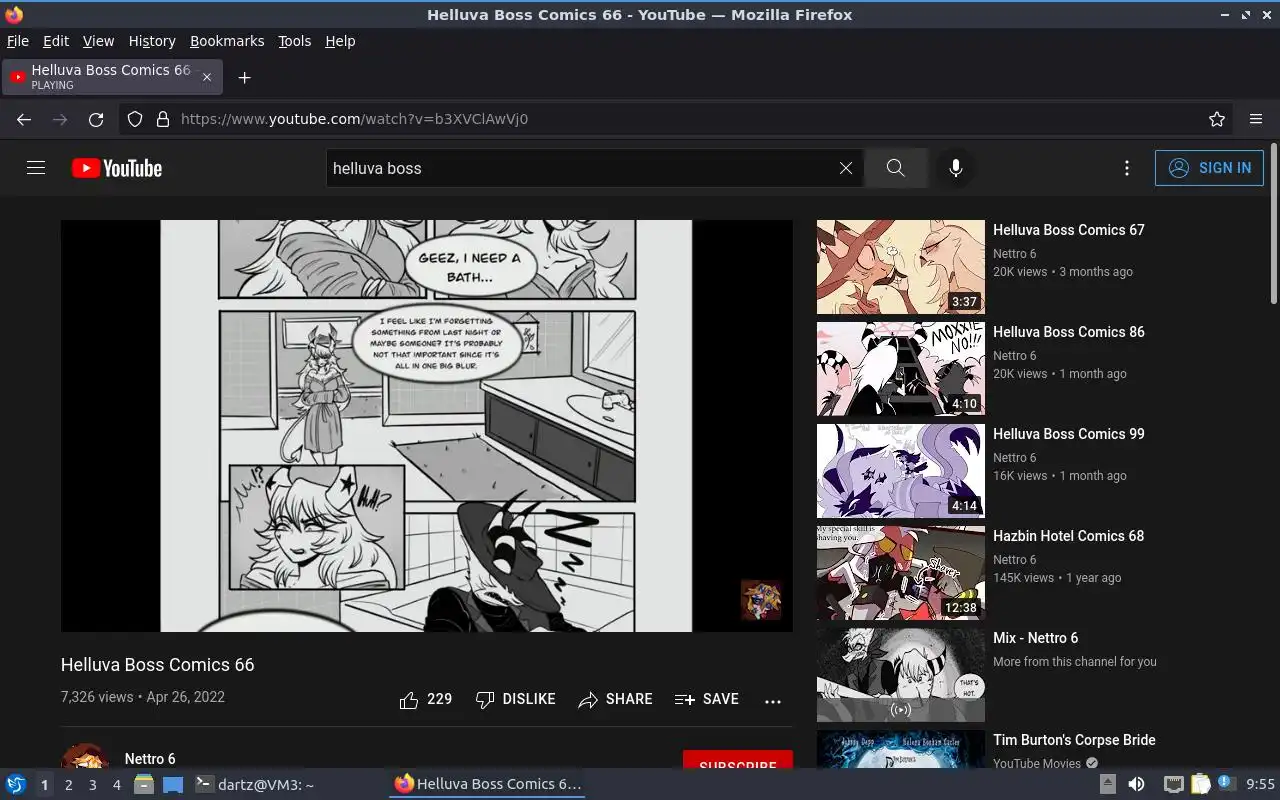The height and width of the screenshot is (800, 1280).
Task: Open the Helluva Boss Comics 99 title
Action: (x=1069, y=434)
